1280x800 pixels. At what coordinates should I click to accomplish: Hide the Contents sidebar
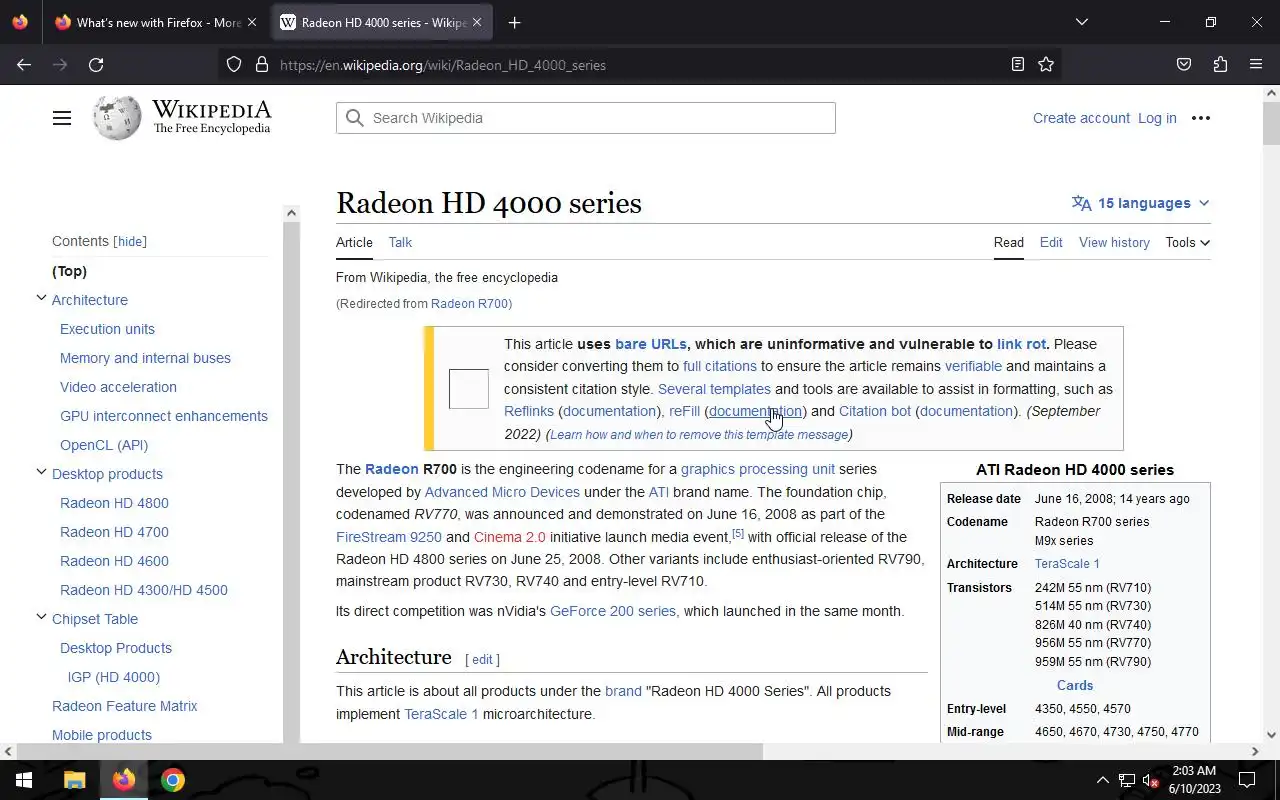pyautogui.click(x=130, y=241)
